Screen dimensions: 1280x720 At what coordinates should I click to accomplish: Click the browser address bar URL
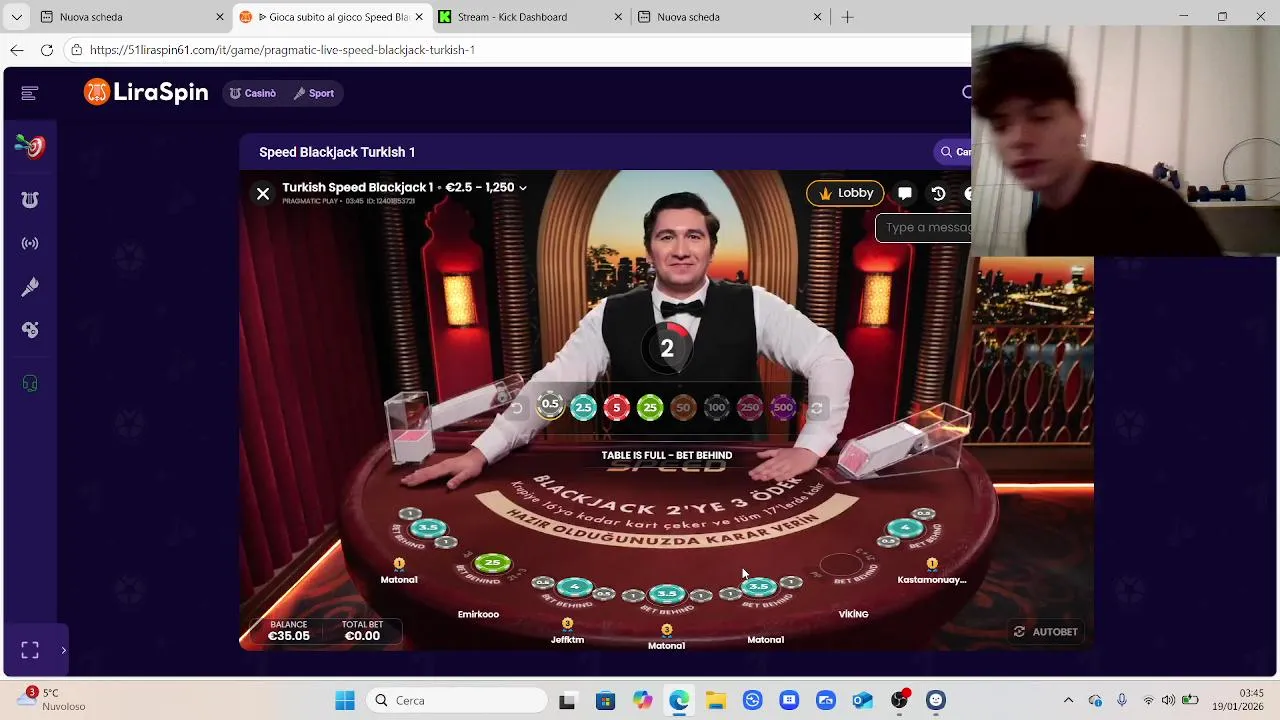click(x=282, y=50)
